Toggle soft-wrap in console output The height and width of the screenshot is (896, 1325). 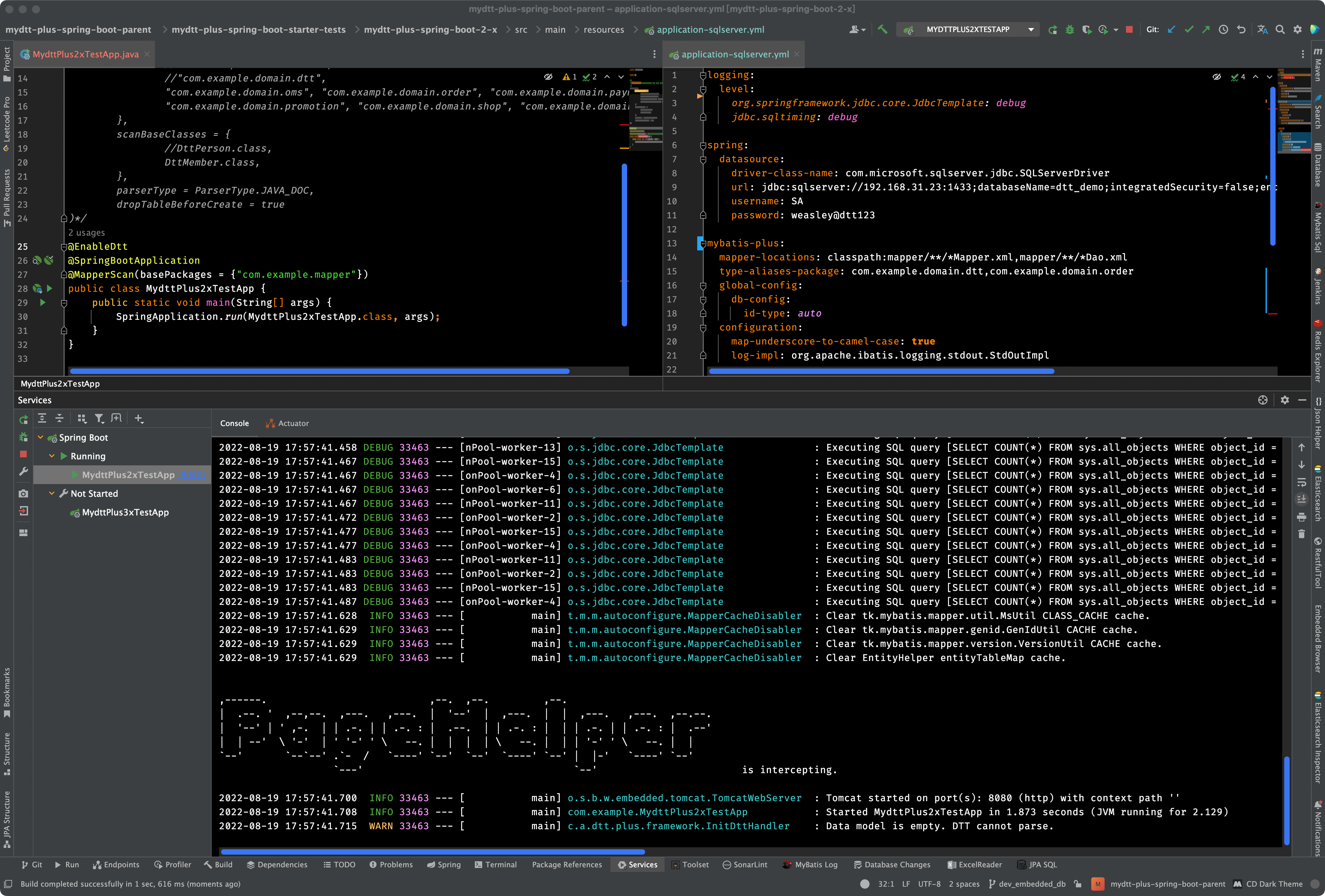[1302, 482]
